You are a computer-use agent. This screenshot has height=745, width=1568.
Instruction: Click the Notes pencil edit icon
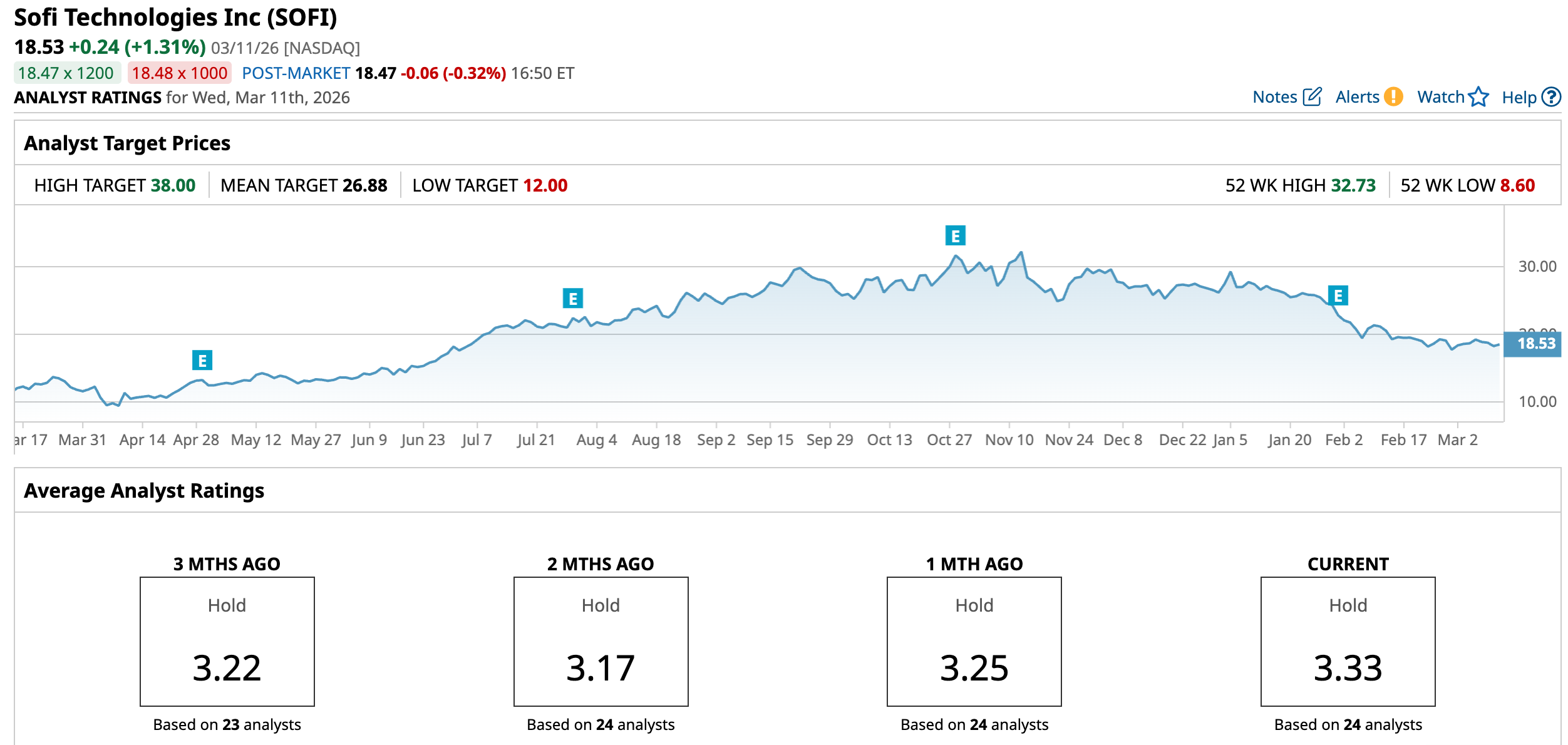(x=1312, y=97)
